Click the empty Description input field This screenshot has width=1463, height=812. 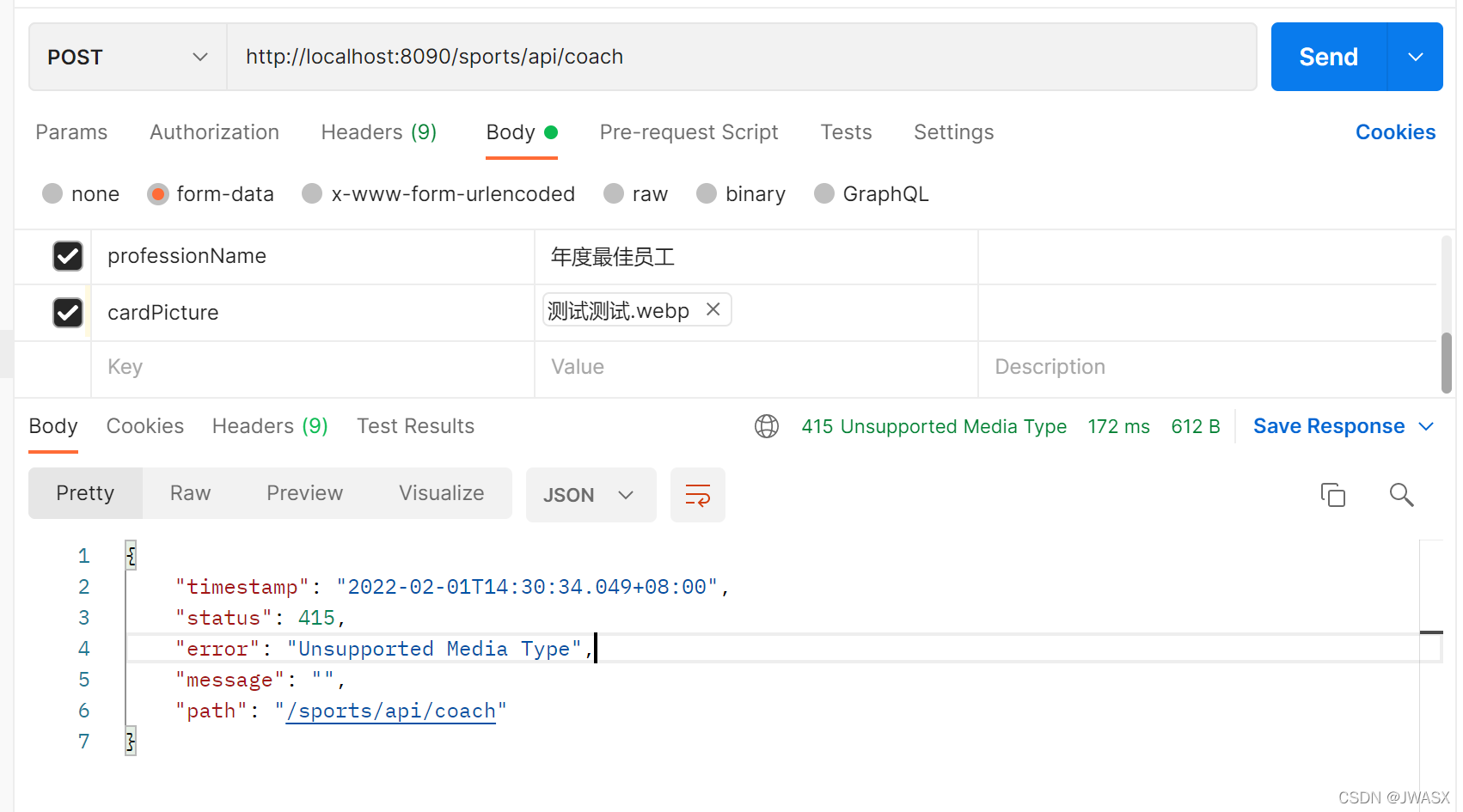coord(1208,368)
